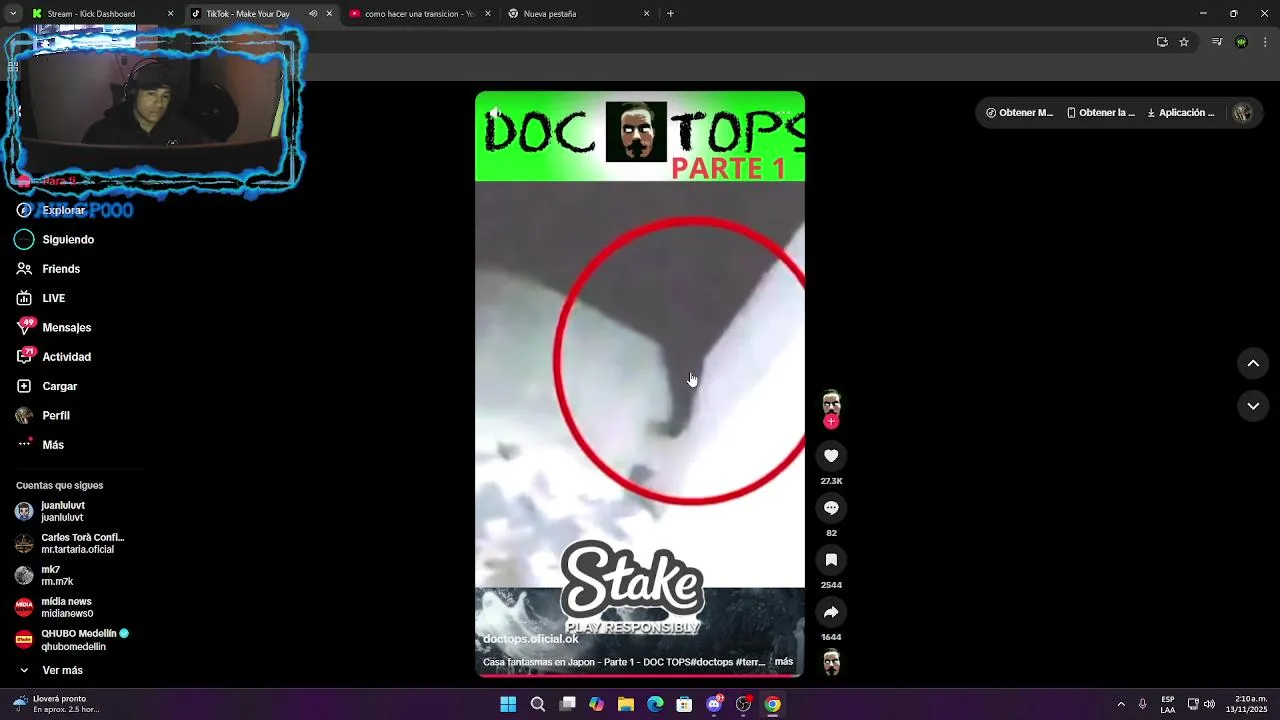Open LIVE section
This screenshot has height=720, width=1280.
tap(54, 298)
